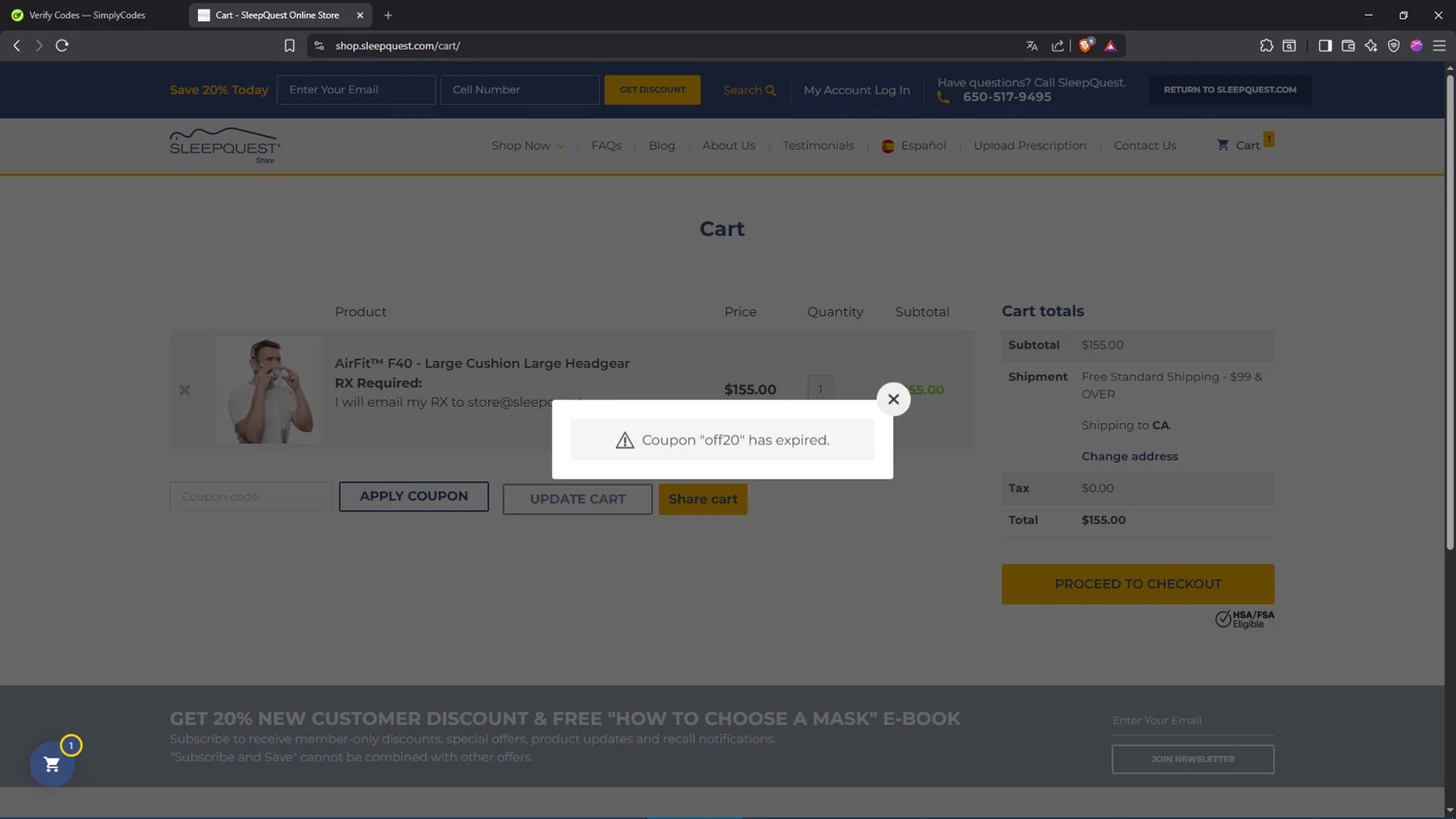Click My Account Log In link
1456x819 pixels.
857,90
